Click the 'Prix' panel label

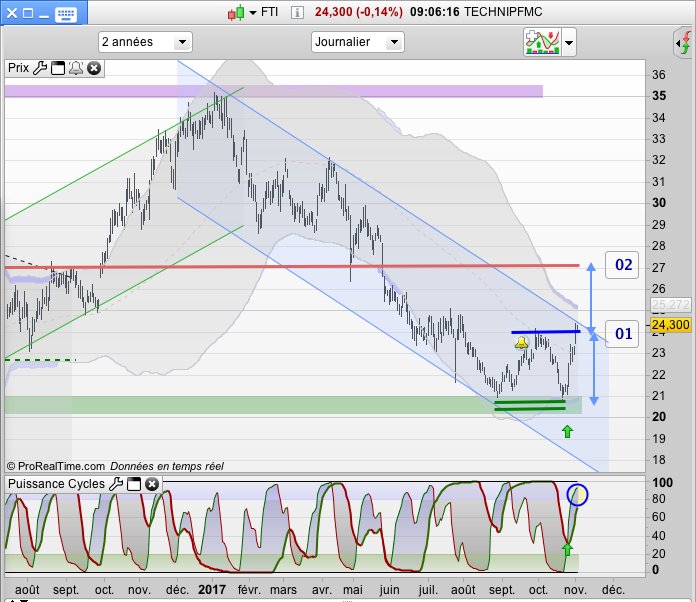[18, 68]
